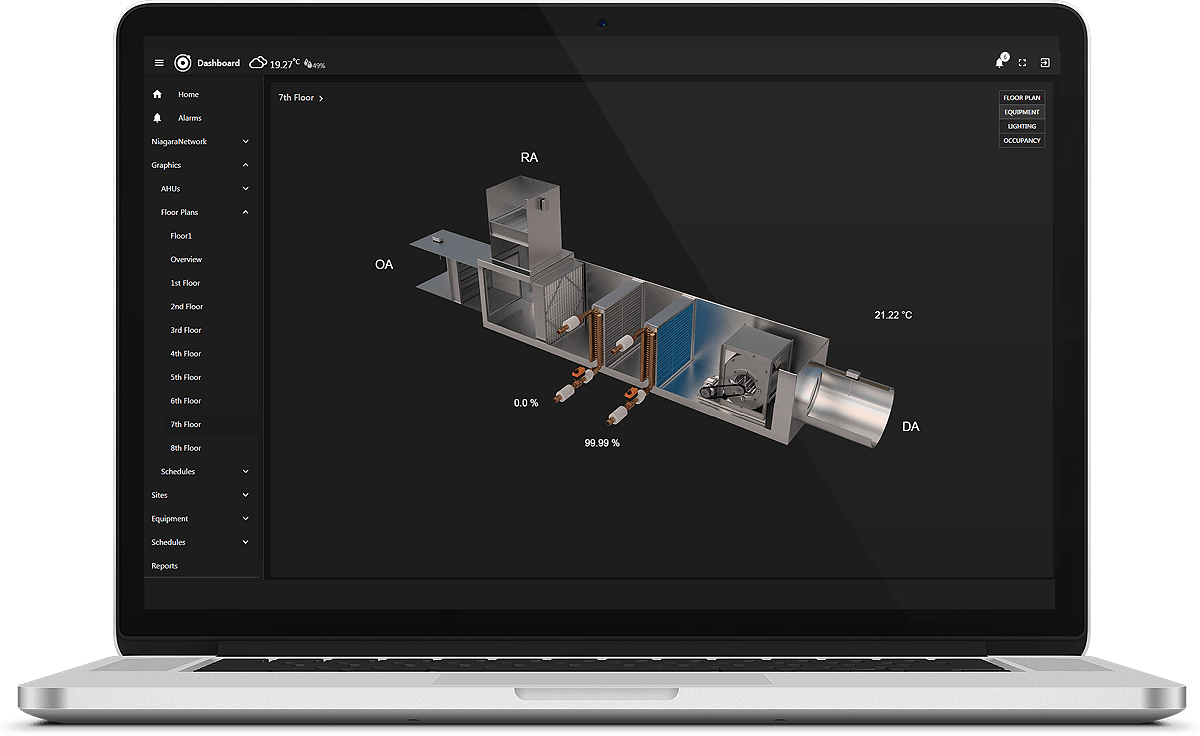Open Reports from the sidebar
Viewport: 1200px width, 736px height.
click(x=164, y=566)
